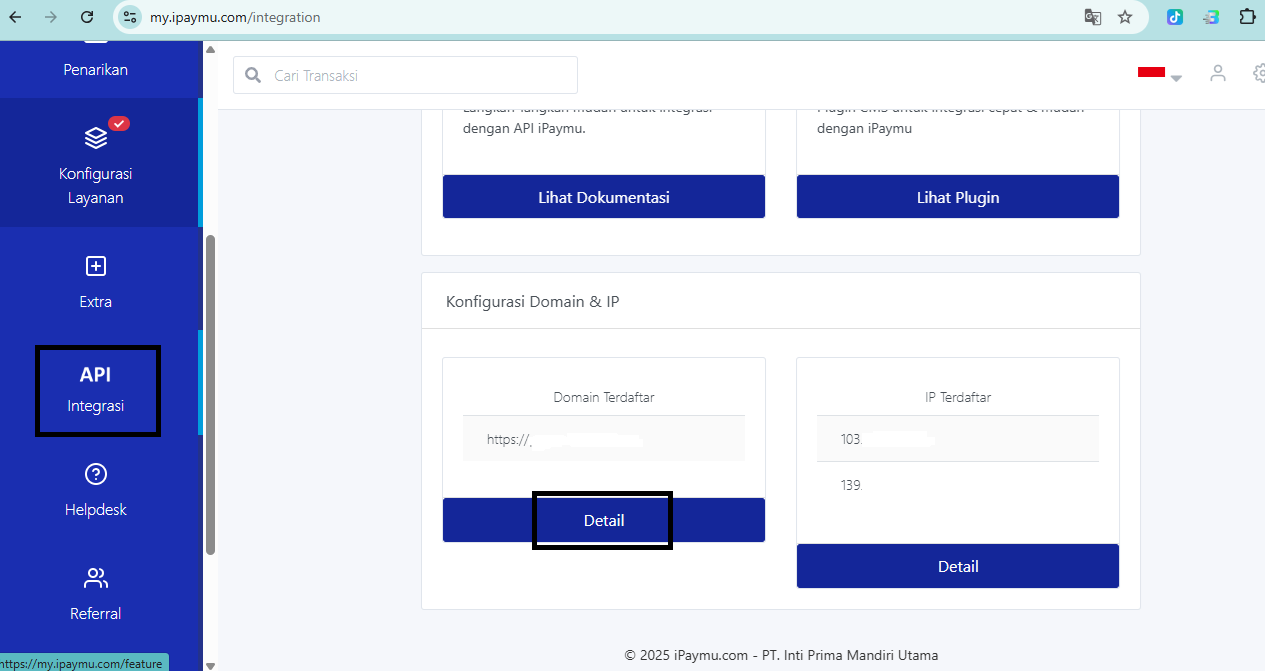The height and width of the screenshot is (671, 1265).
Task: Click the red checkmark badge on Konfigurasi Layanan
Action: point(119,123)
